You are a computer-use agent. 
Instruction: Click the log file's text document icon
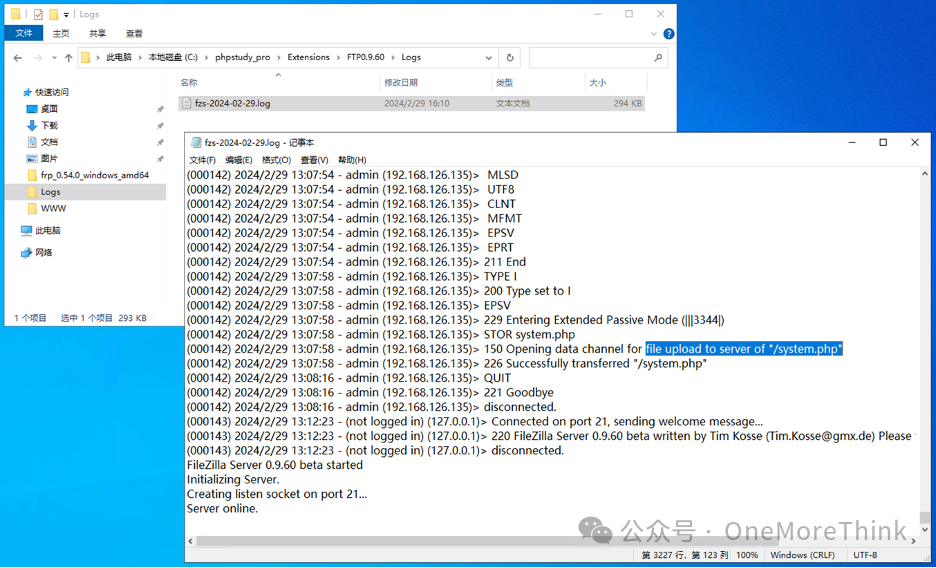pyautogui.click(x=187, y=103)
